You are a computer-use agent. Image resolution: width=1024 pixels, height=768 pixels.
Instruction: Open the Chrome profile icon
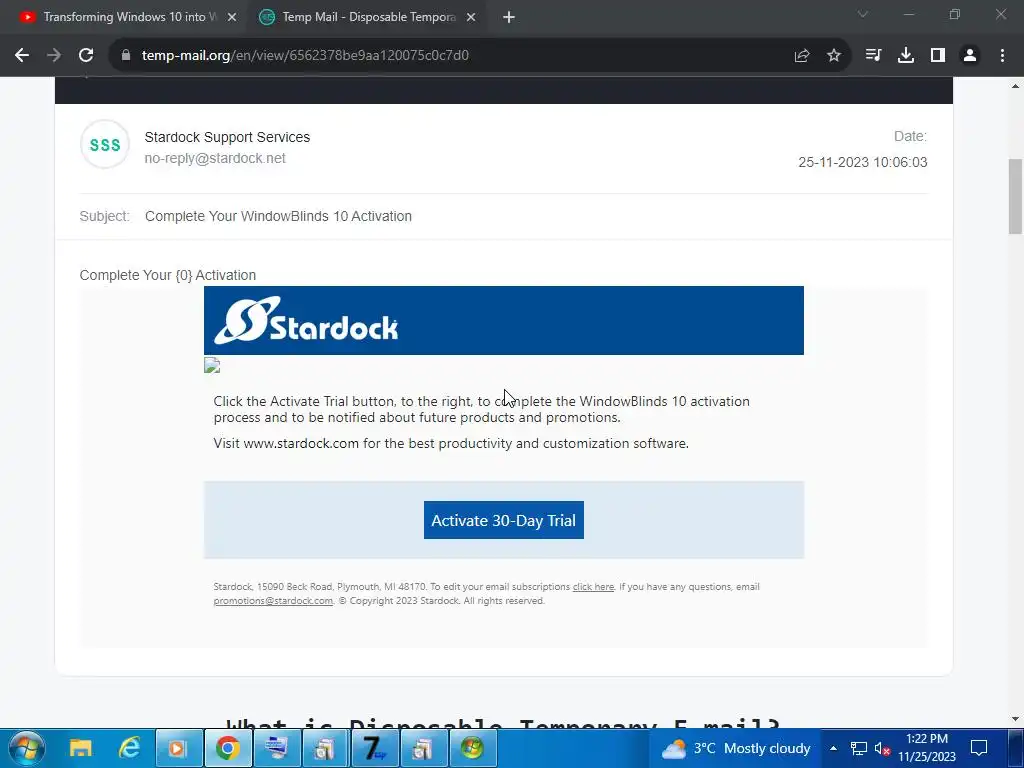tap(970, 56)
